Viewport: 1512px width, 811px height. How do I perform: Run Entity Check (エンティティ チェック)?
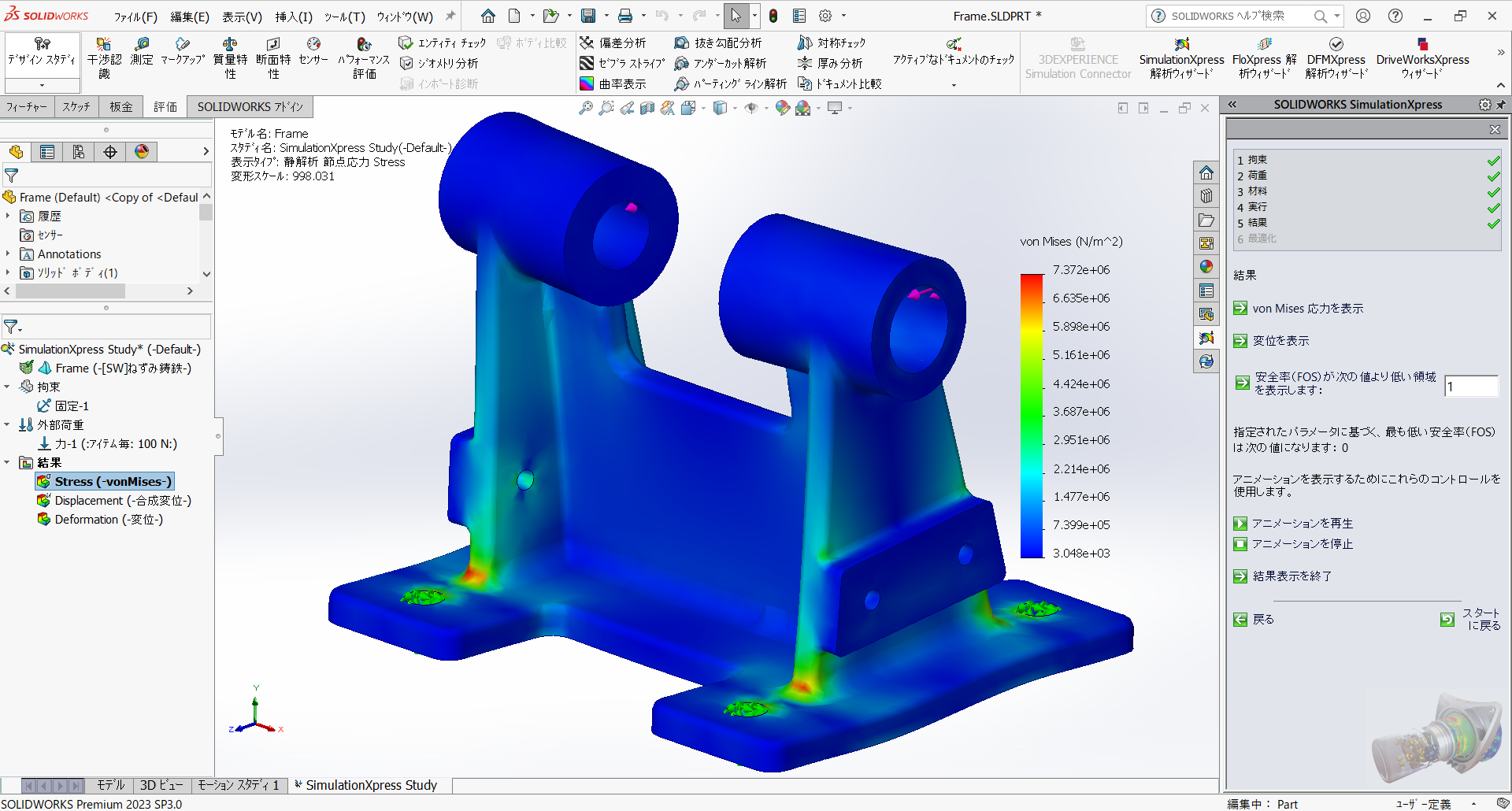tap(442, 43)
